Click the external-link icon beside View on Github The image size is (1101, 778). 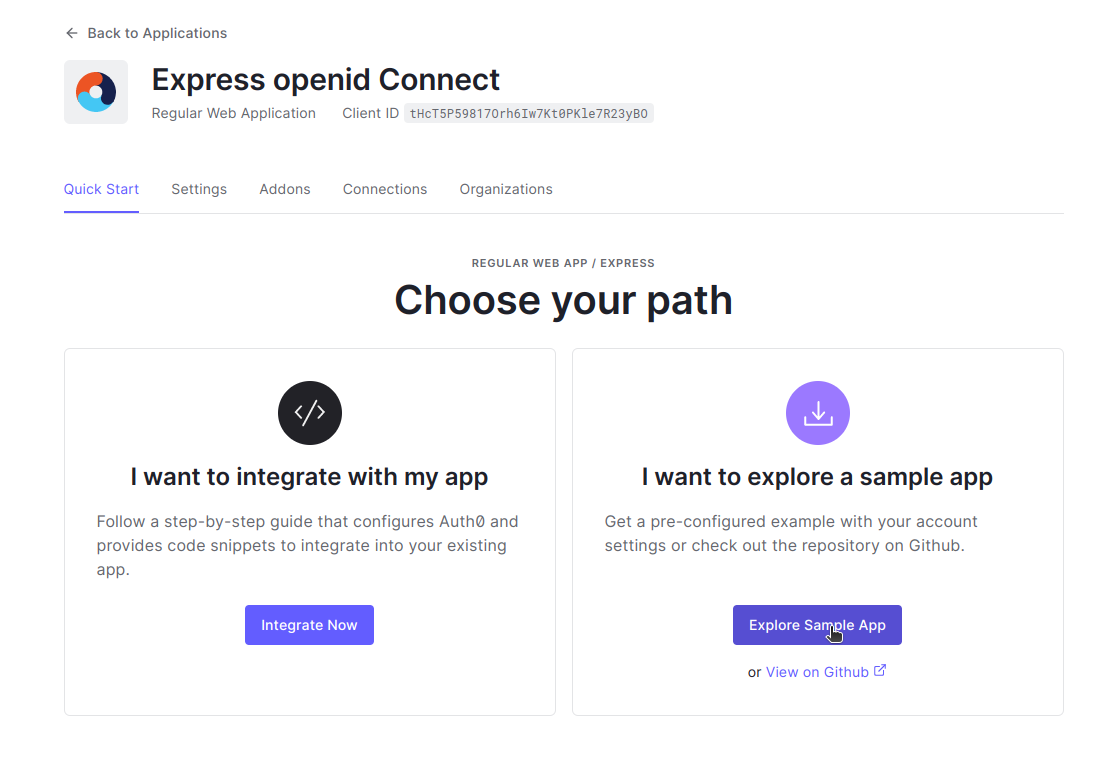tap(880, 670)
